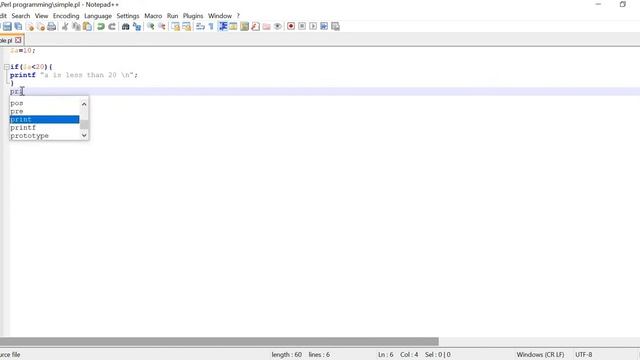
Task: Toggle synchronized horizontal scrolling icon
Action: (x=187, y=27)
